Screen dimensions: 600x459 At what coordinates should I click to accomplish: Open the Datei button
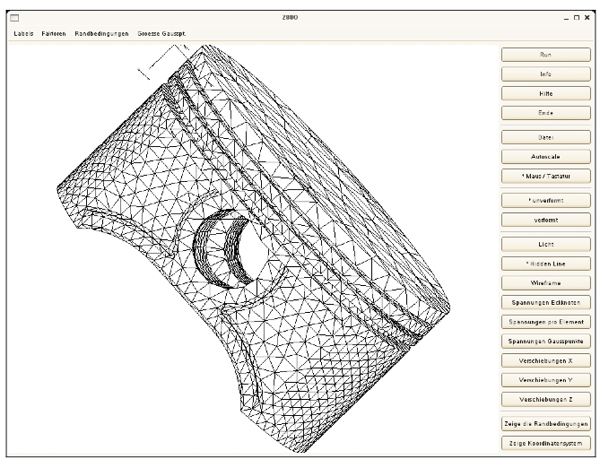(x=546, y=137)
